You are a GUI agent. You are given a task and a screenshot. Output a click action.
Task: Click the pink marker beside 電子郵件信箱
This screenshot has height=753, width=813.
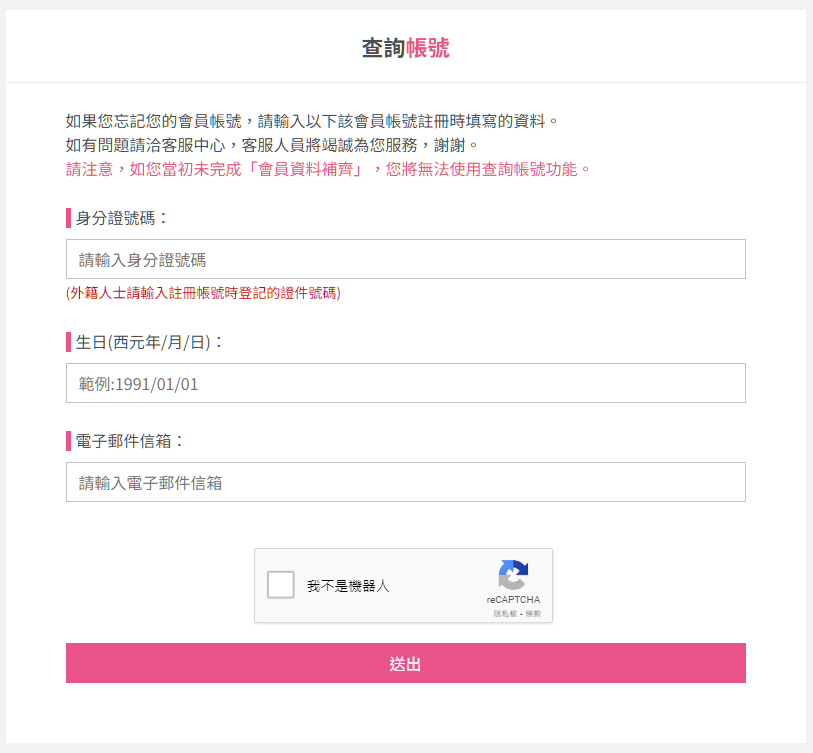point(68,441)
